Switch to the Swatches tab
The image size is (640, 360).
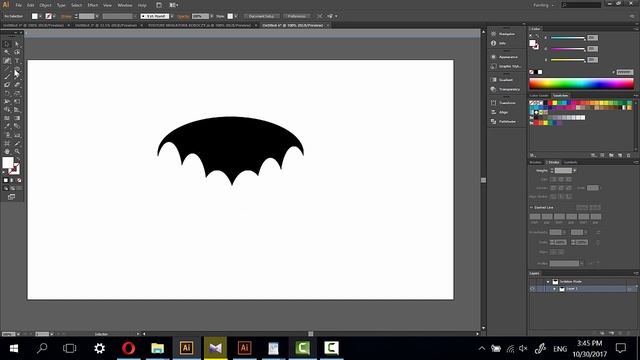(x=560, y=96)
